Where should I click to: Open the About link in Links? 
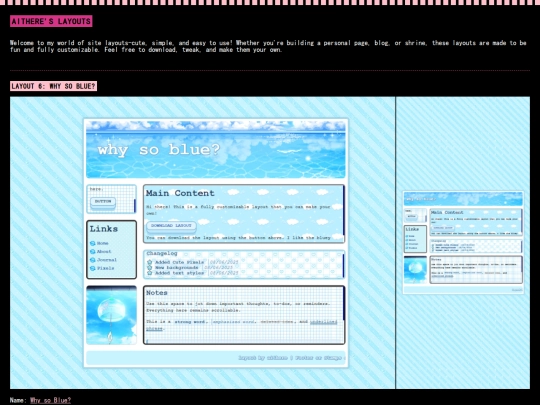point(104,251)
